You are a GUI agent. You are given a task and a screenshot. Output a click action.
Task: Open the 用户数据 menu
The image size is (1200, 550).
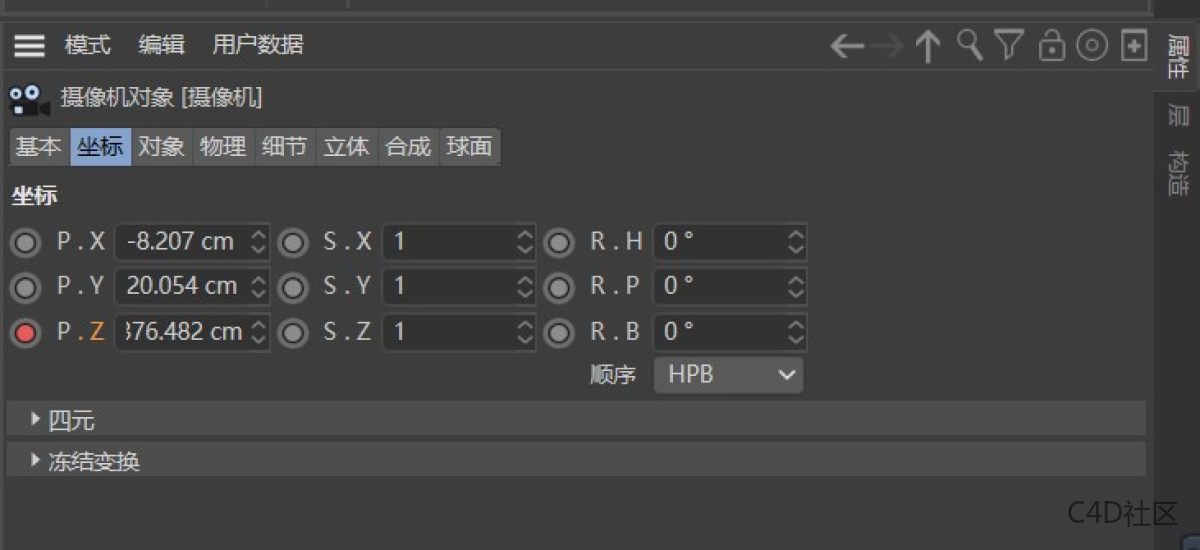[x=258, y=45]
